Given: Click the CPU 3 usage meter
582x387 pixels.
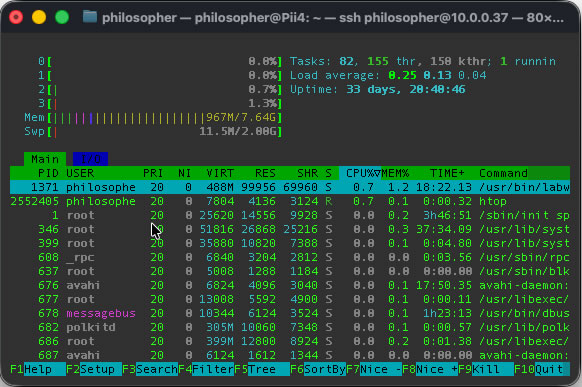Looking at the screenshot, I should click(x=160, y=104).
